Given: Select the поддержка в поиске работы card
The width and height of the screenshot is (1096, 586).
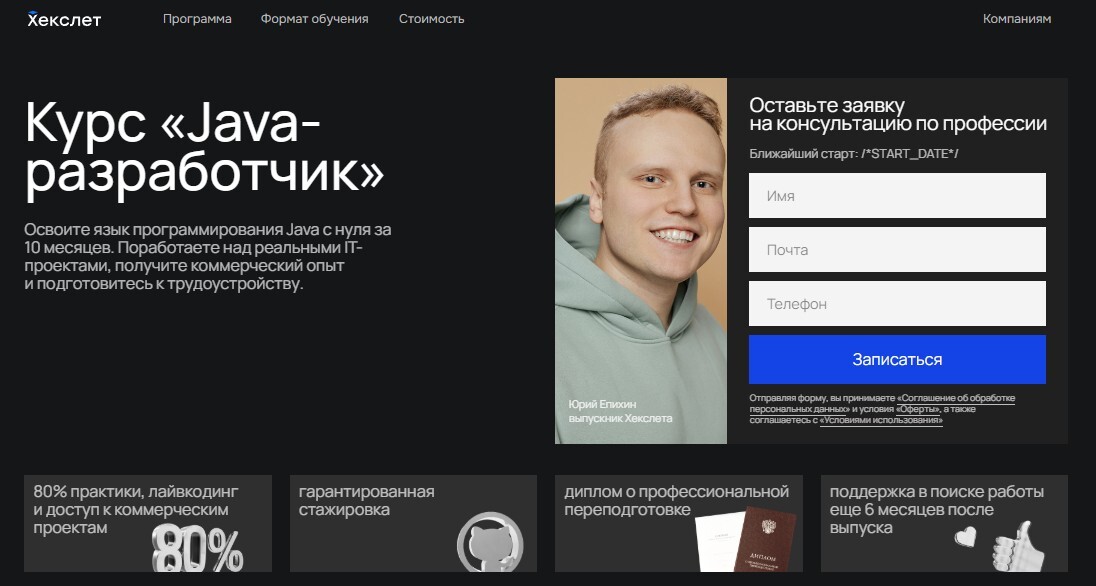Looking at the screenshot, I should point(944,524).
